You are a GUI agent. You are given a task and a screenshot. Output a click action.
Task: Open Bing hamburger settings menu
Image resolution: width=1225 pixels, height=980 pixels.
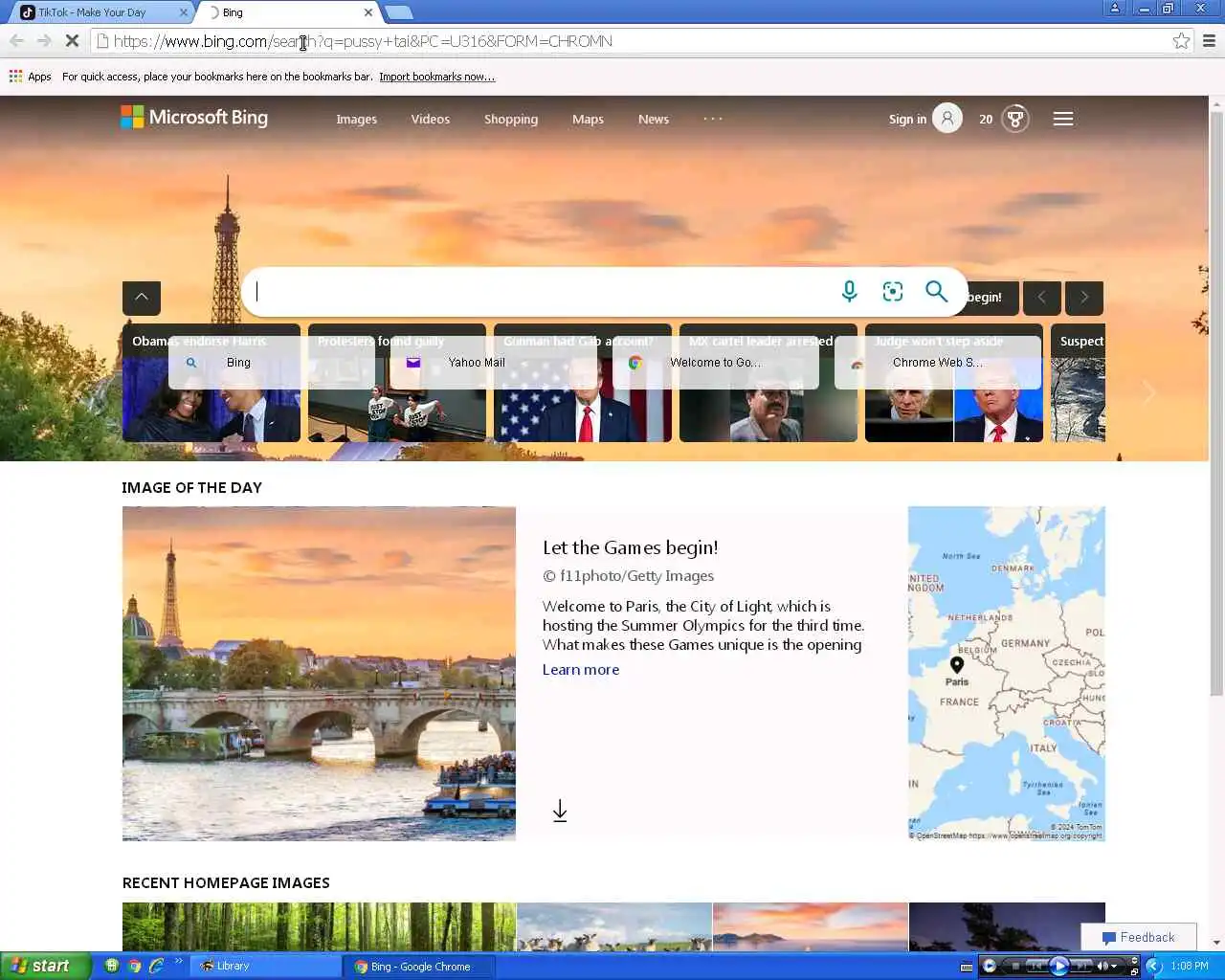1063,119
